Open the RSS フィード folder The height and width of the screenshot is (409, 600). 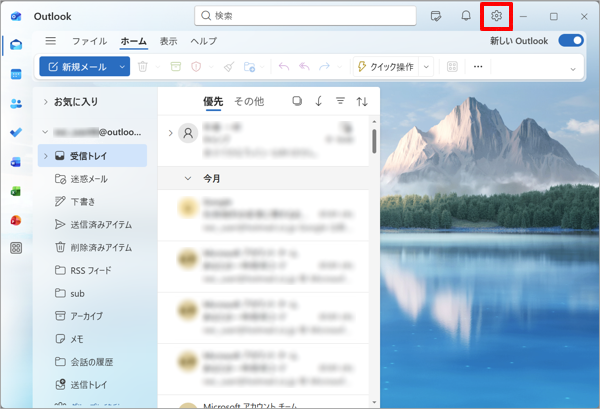[92, 270]
